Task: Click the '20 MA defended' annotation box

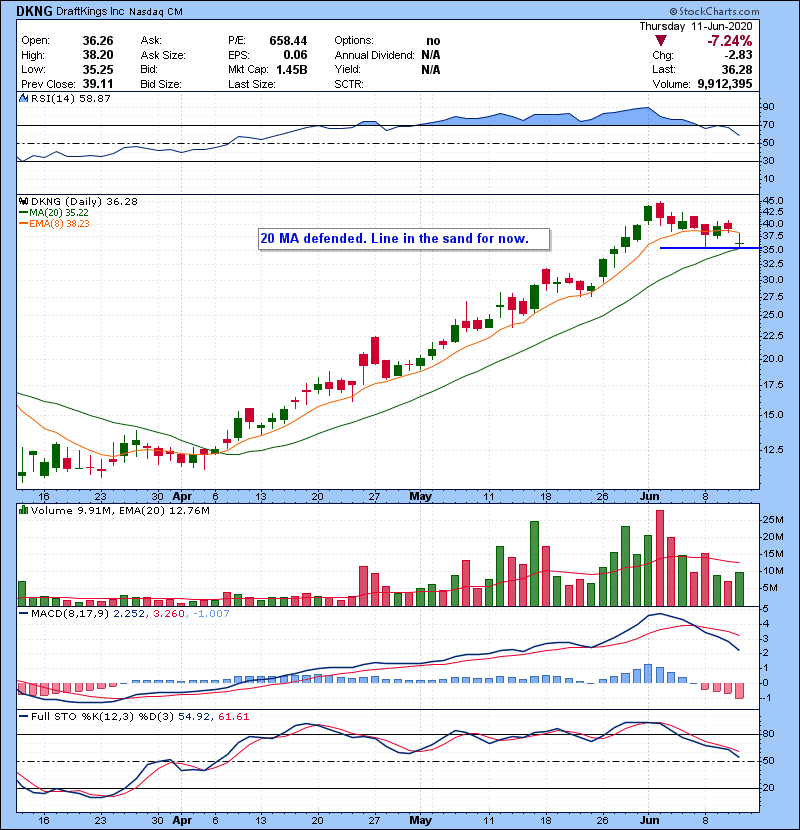Action: pyautogui.click(x=404, y=239)
